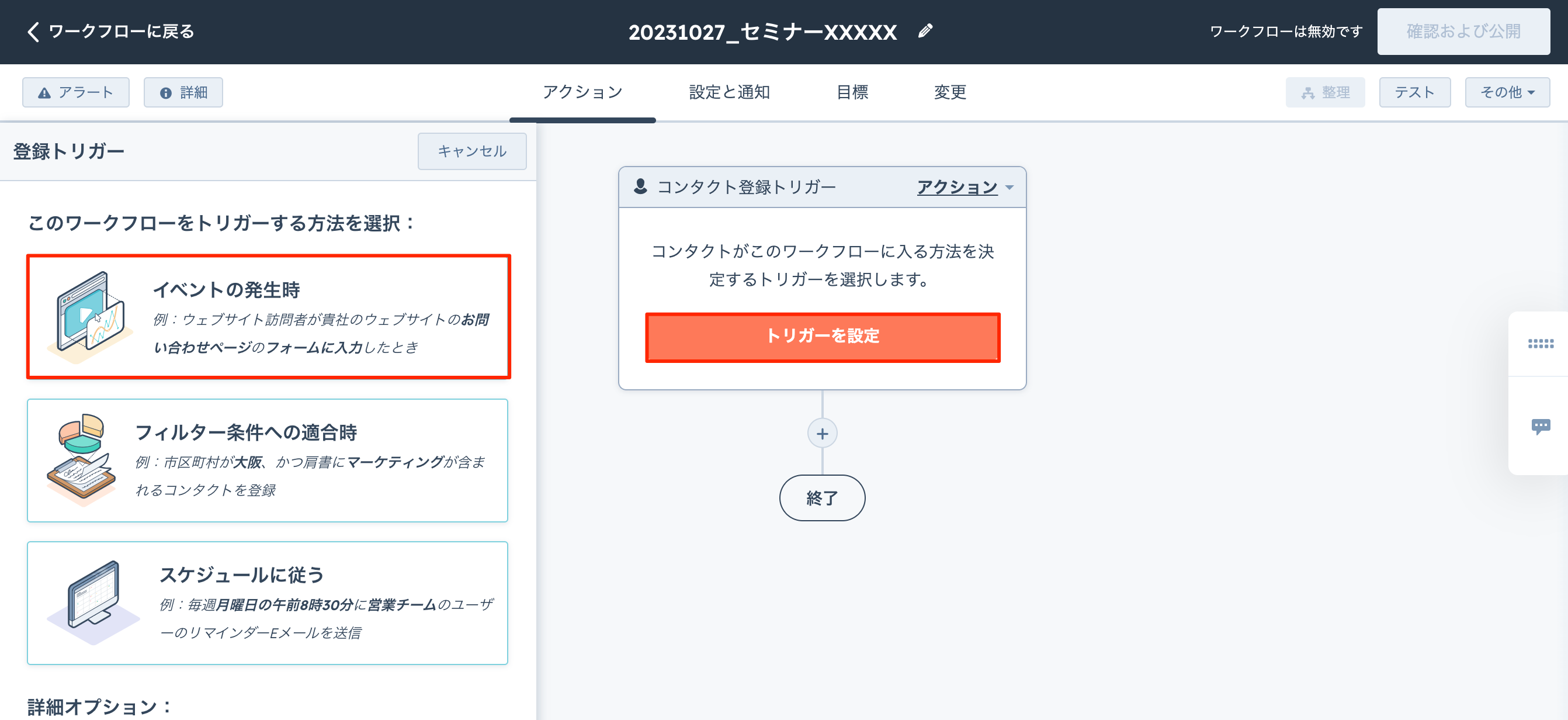Click the schedule monitor illustration
The width and height of the screenshot is (1568, 720).
click(x=92, y=603)
